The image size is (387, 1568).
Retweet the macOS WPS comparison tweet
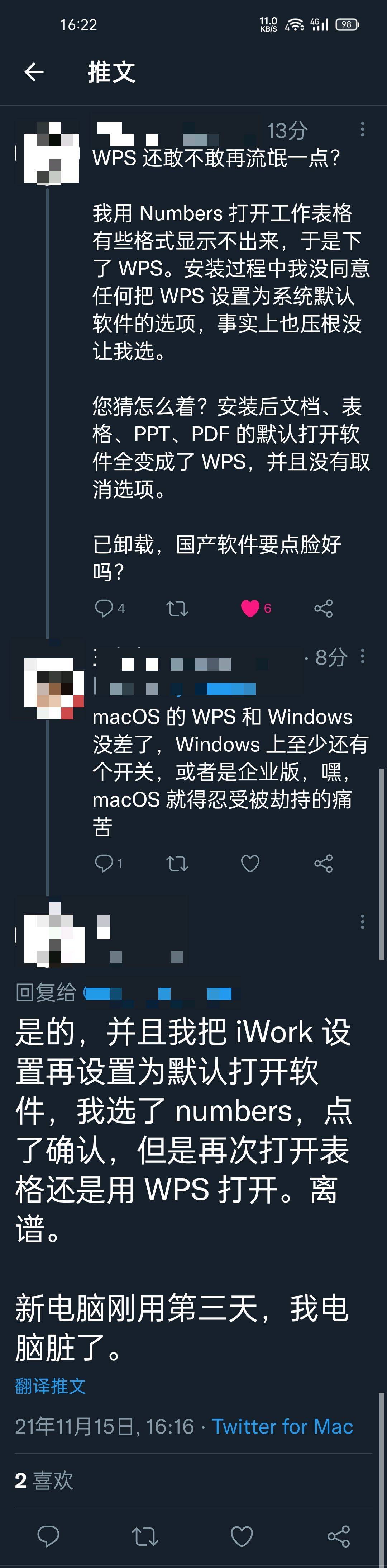coord(177,863)
